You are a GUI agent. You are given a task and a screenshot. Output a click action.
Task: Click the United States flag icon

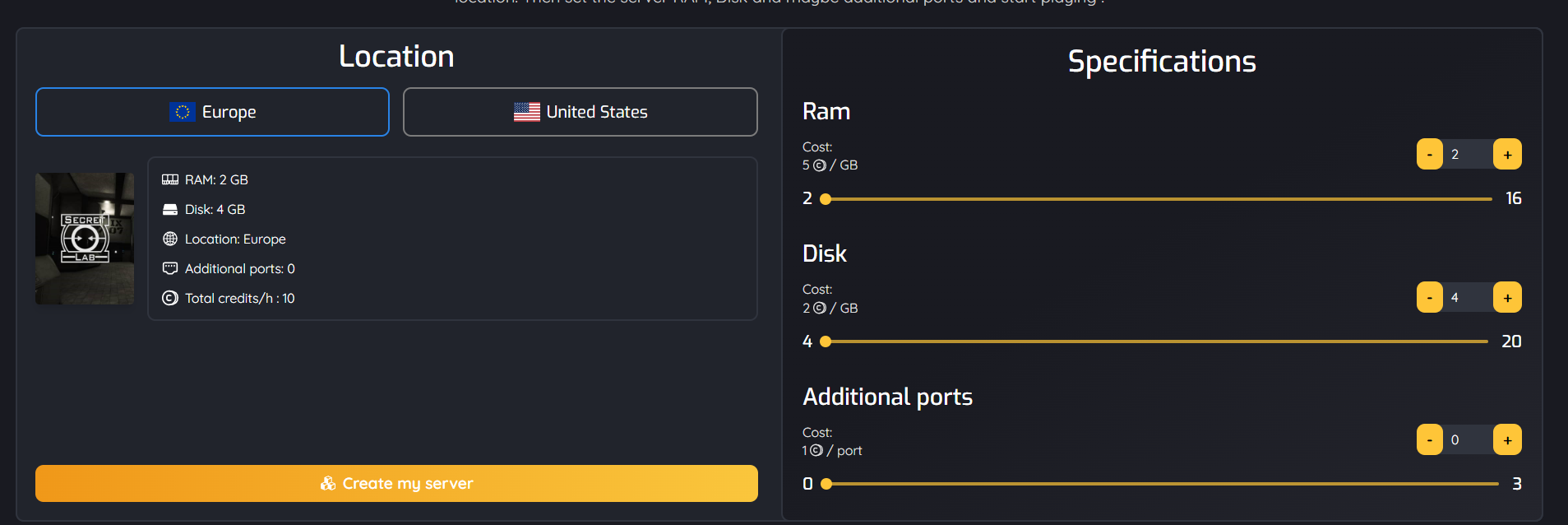(x=527, y=112)
